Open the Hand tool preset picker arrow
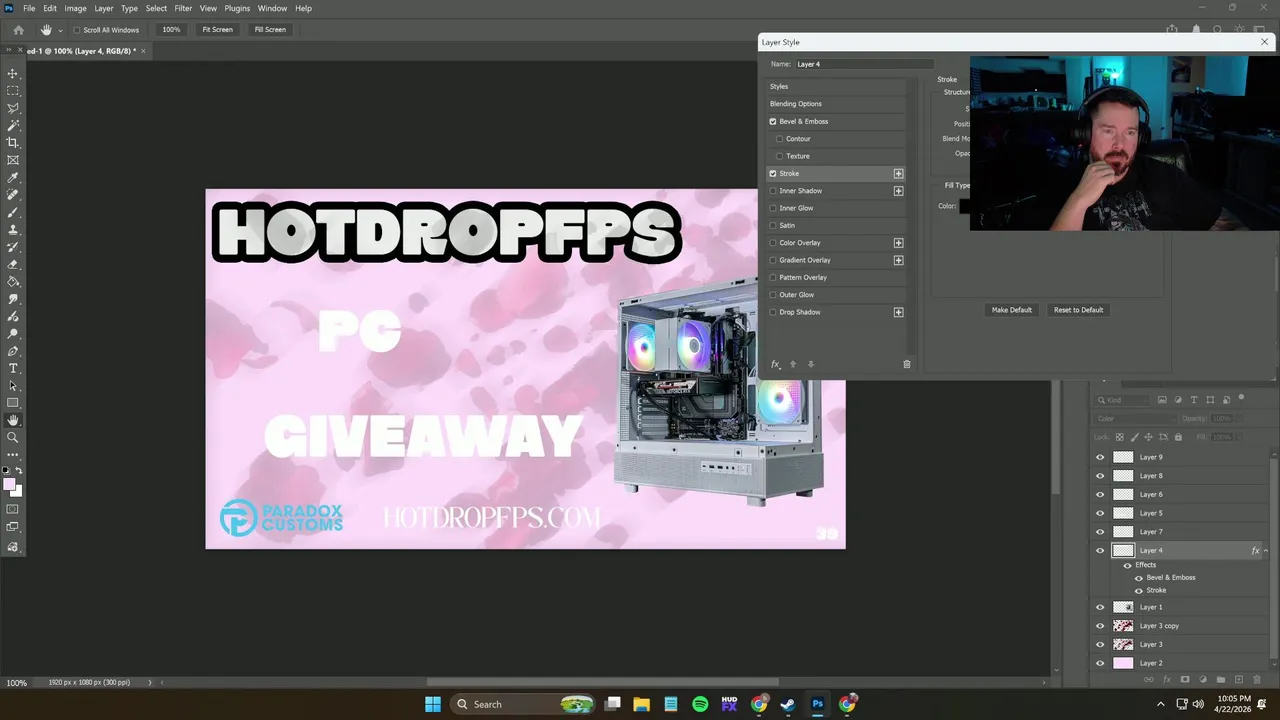Screen dimensions: 1280x720 [x=60, y=31]
